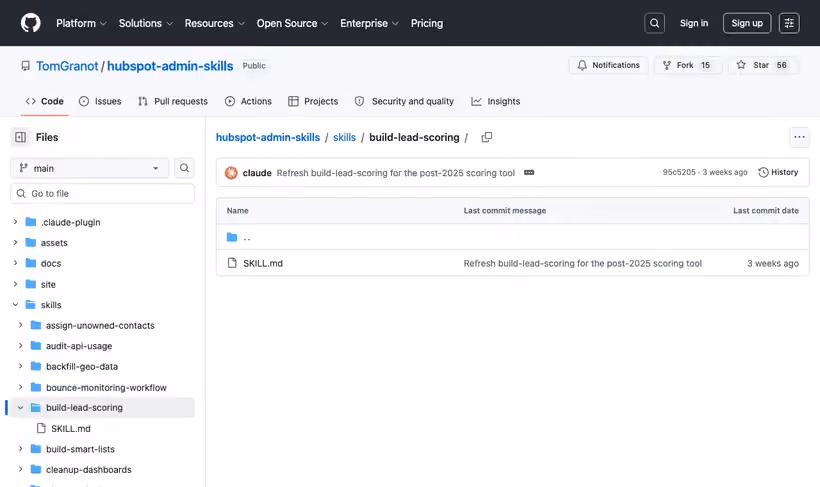The width and height of the screenshot is (820, 487).
Task: Click the search files magnifier button
Action: (184, 168)
